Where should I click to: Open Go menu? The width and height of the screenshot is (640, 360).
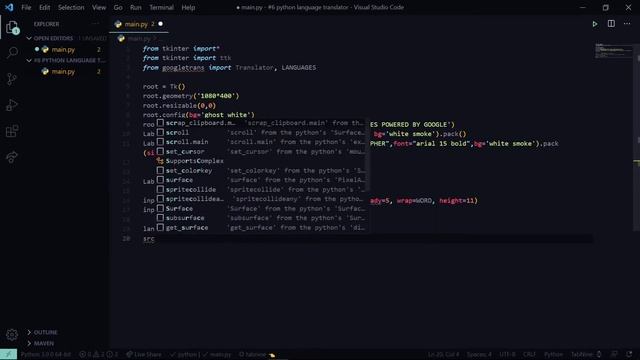pos(118,7)
